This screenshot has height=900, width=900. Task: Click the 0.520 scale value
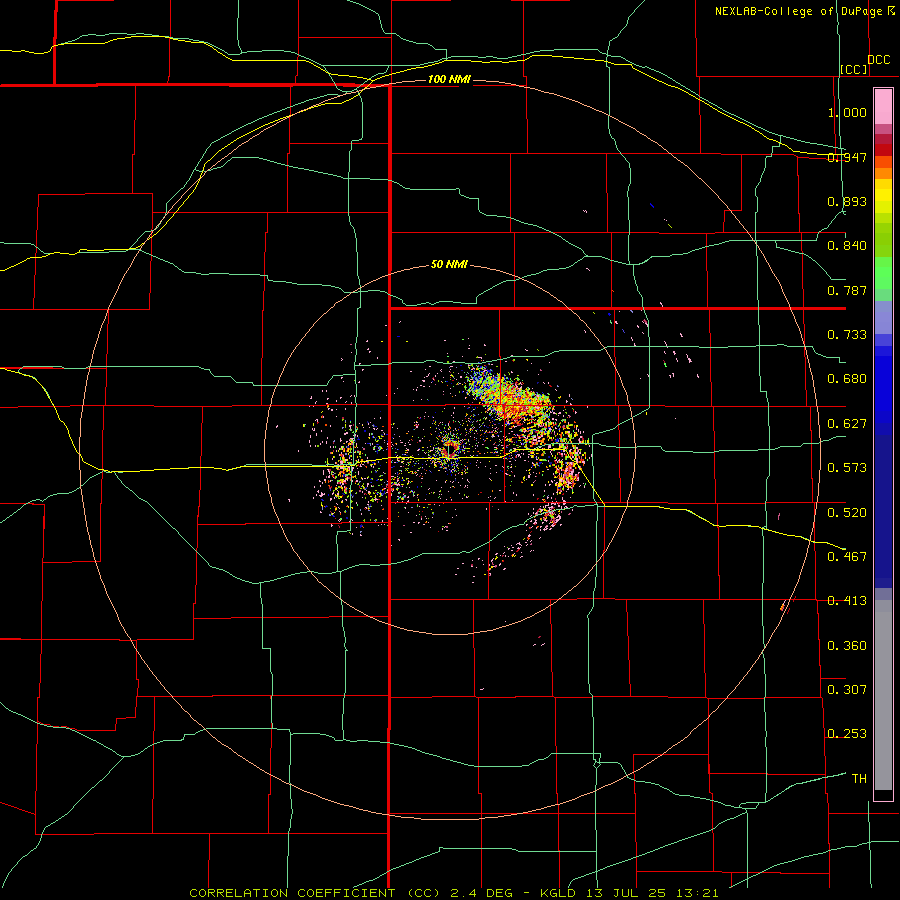[x=847, y=512]
